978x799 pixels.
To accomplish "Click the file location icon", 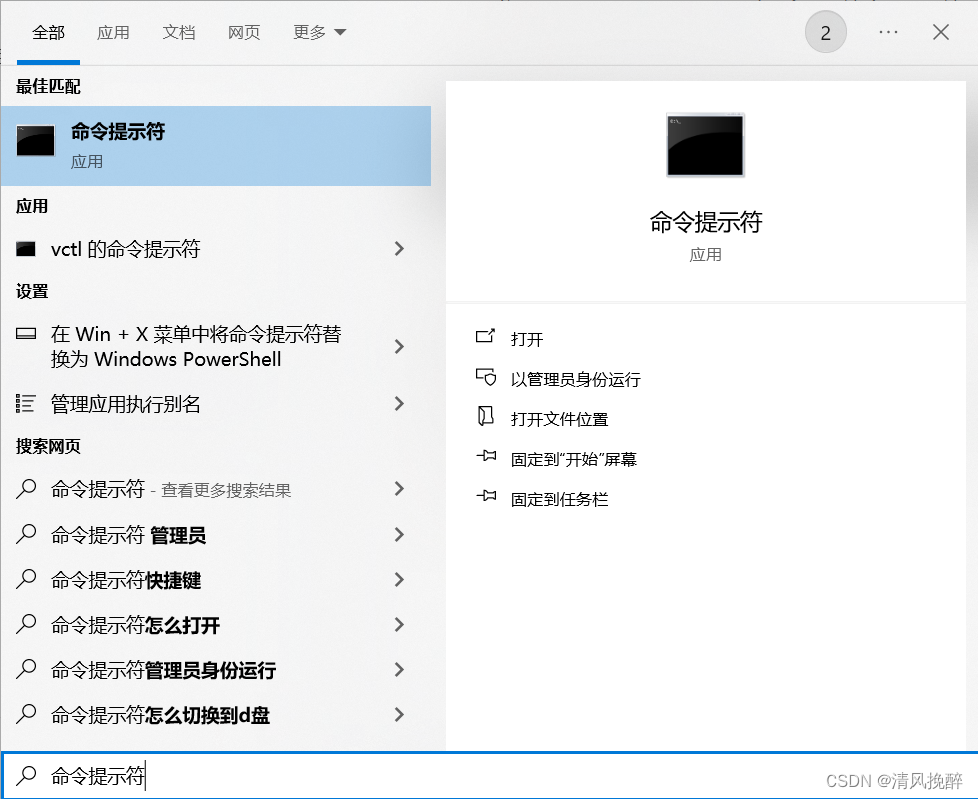I will 485,416.
